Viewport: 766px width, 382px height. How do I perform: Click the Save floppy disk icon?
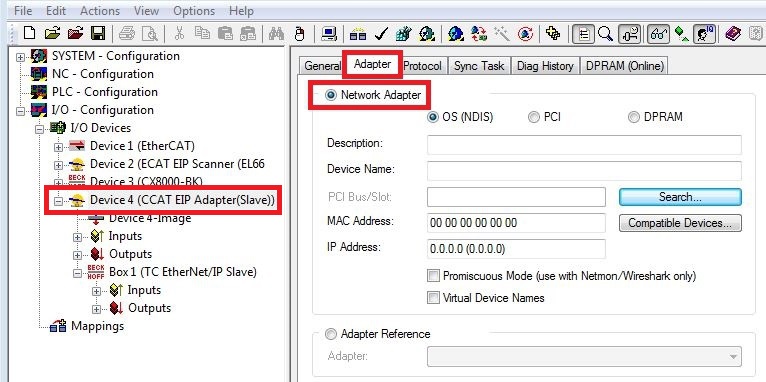point(98,33)
